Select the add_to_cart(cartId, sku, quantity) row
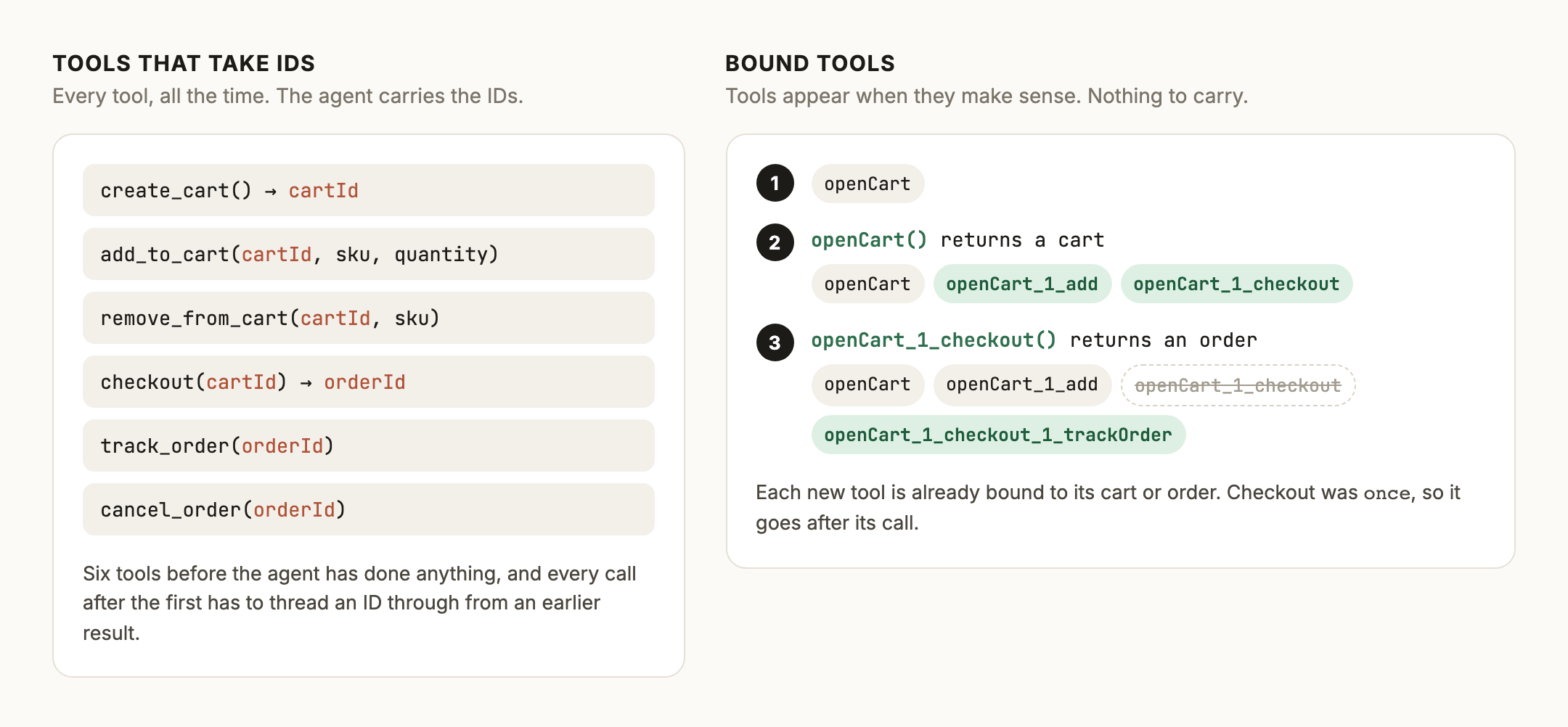Viewport: 1568px width, 727px height. tap(369, 254)
